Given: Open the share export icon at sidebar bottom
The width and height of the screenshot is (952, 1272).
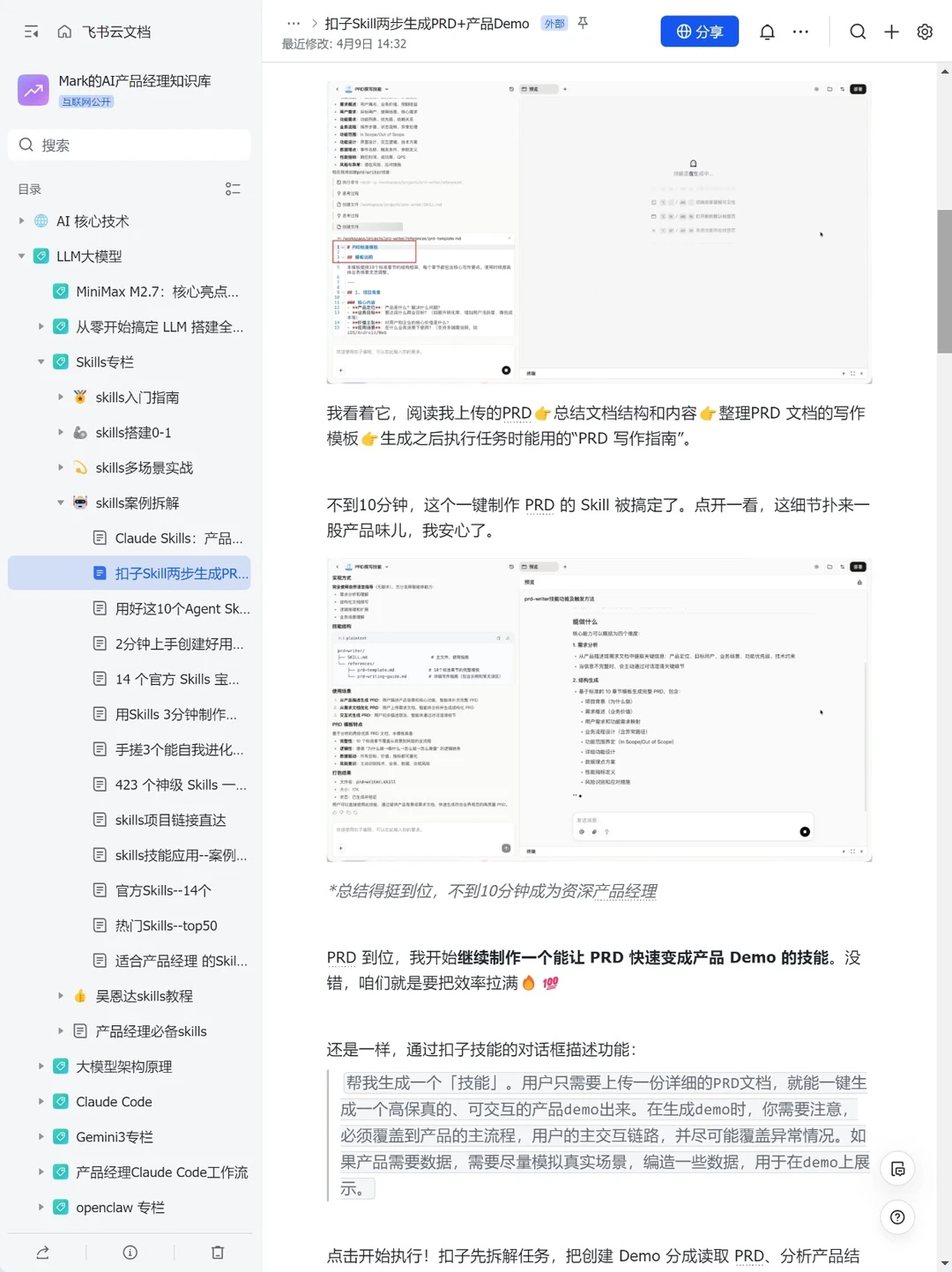Looking at the screenshot, I should click(x=42, y=1253).
